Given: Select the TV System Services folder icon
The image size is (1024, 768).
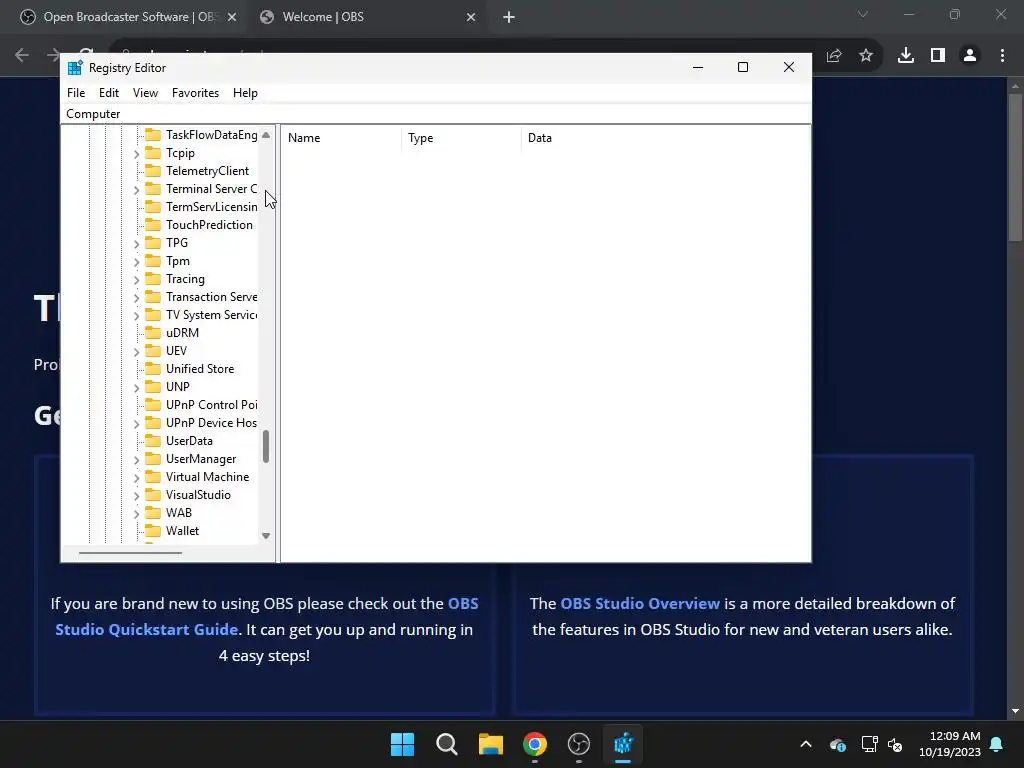Looking at the screenshot, I should pos(153,315).
